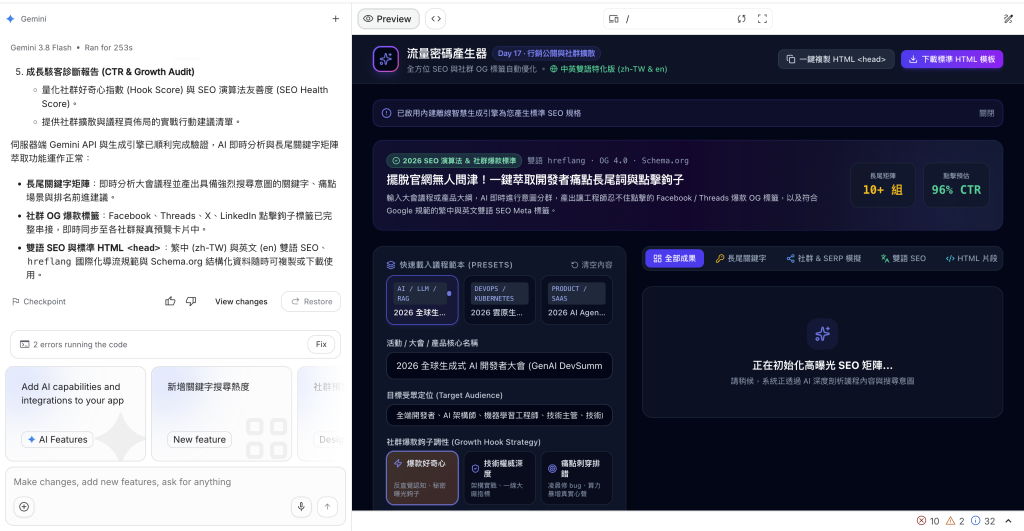The width and height of the screenshot is (1024, 531).
Task: Click terminal icon in errors bar
Action: pos(24,344)
